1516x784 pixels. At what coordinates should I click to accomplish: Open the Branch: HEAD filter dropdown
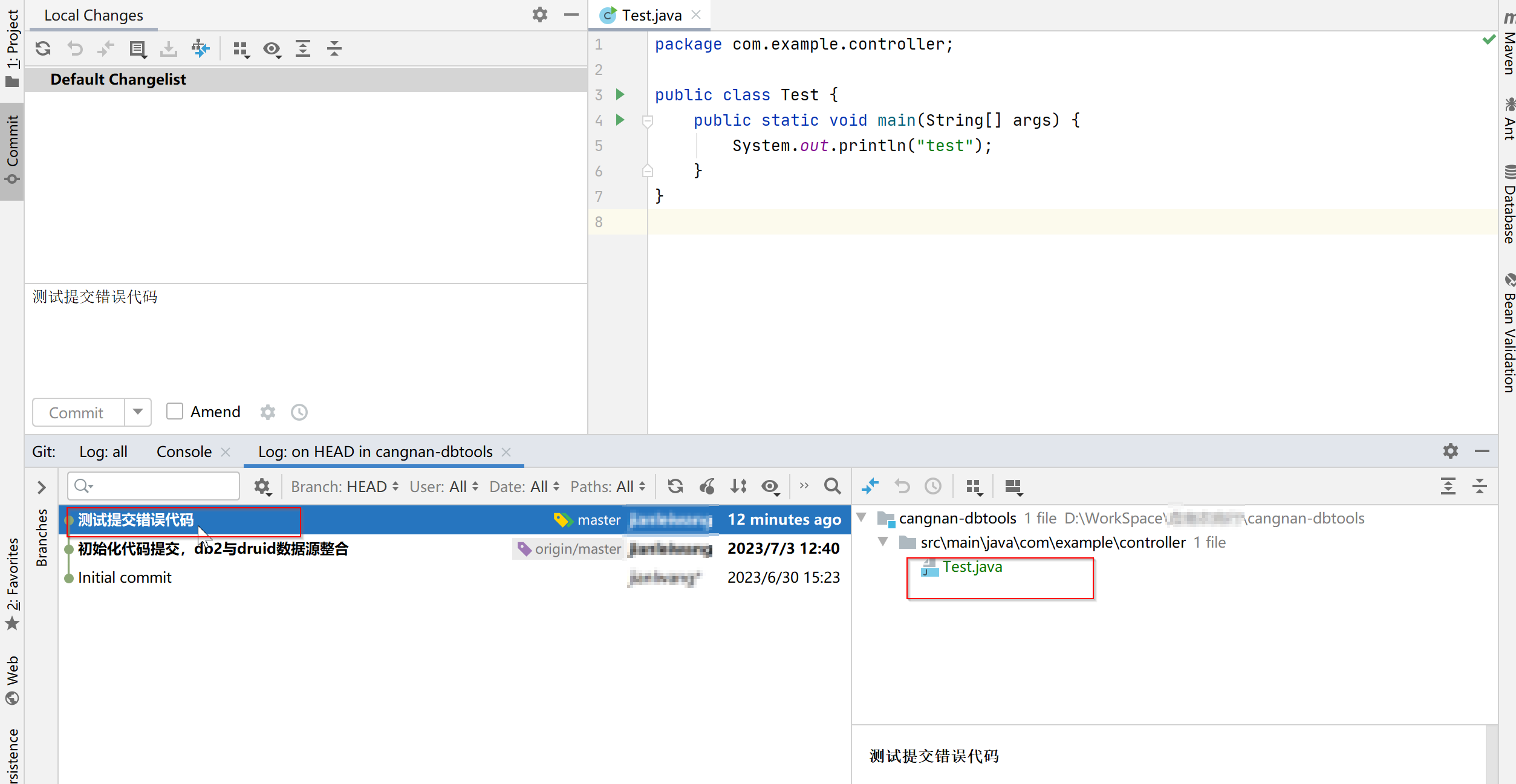[345, 487]
